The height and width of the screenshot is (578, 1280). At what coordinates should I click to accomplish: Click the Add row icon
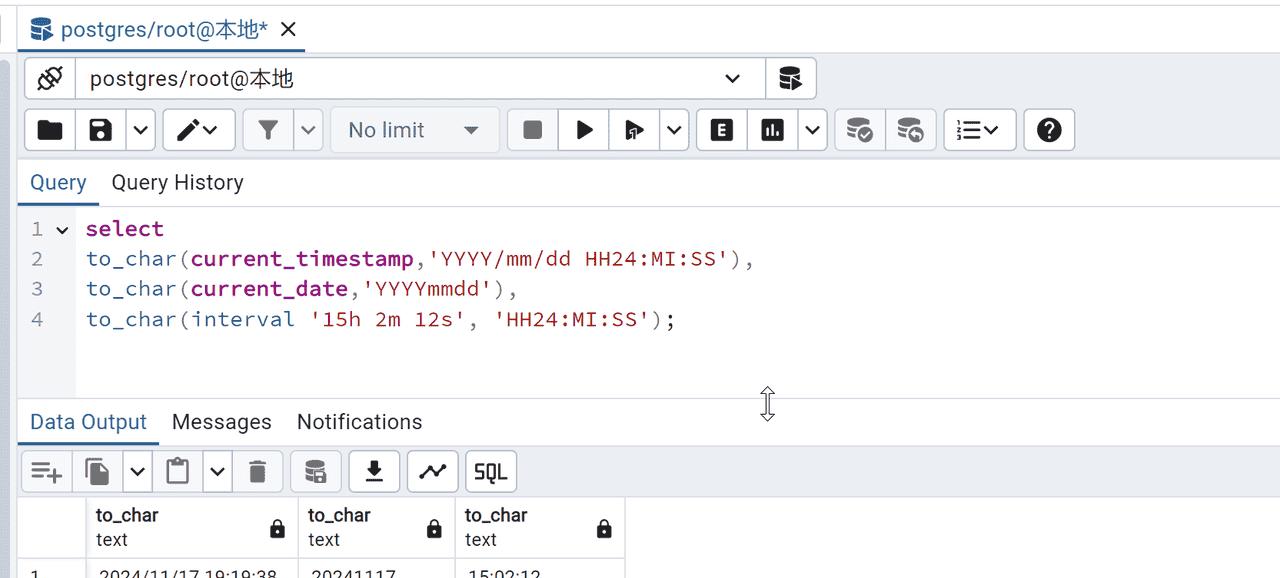point(47,471)
